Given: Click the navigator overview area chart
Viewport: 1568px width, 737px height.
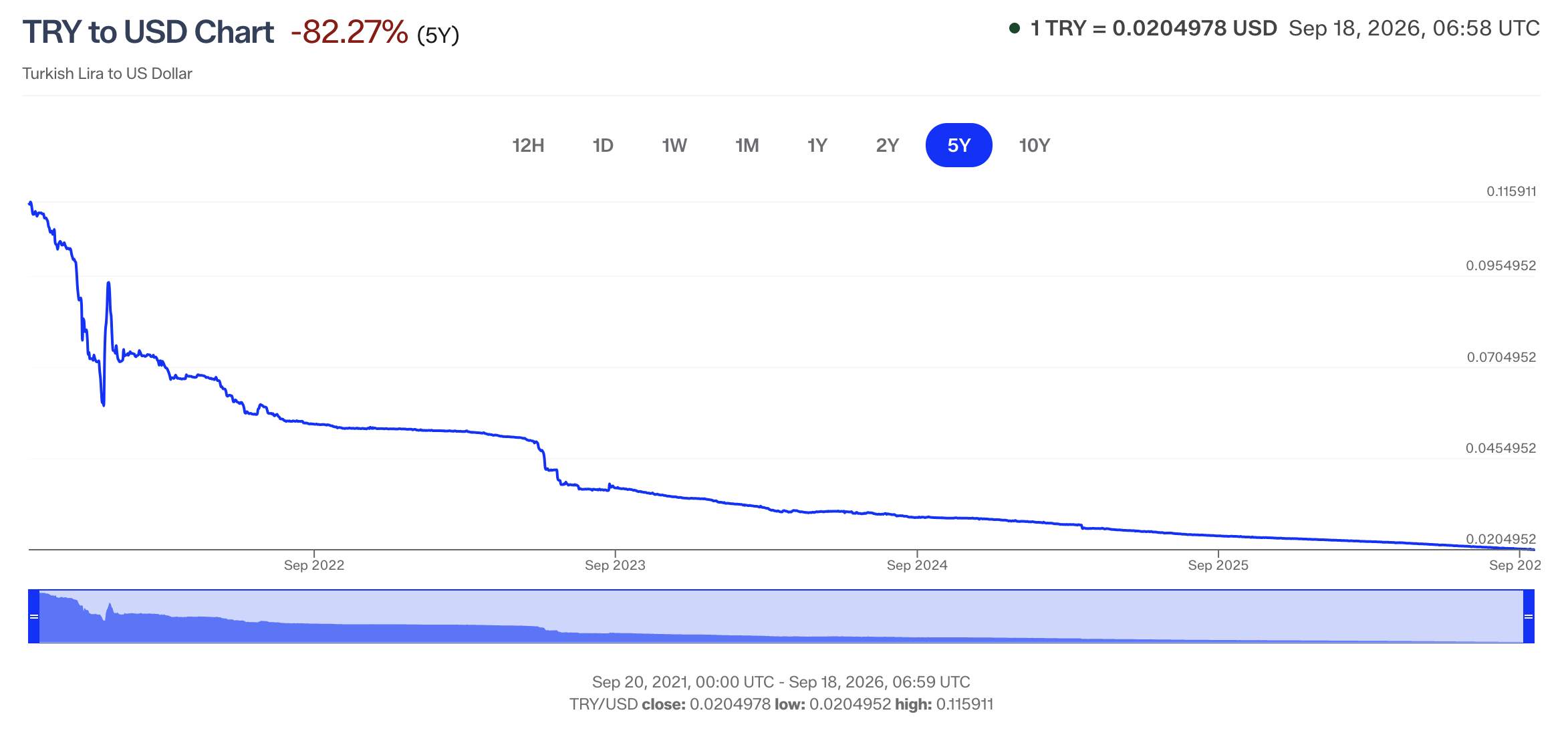Looking at the screenshot, I should coord(781,616).
